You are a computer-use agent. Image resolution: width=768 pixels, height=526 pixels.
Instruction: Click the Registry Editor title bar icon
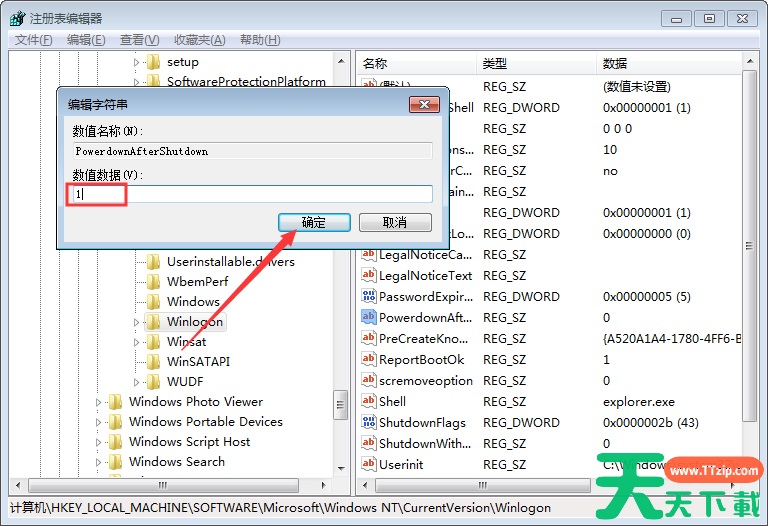[x=17, y=19]
